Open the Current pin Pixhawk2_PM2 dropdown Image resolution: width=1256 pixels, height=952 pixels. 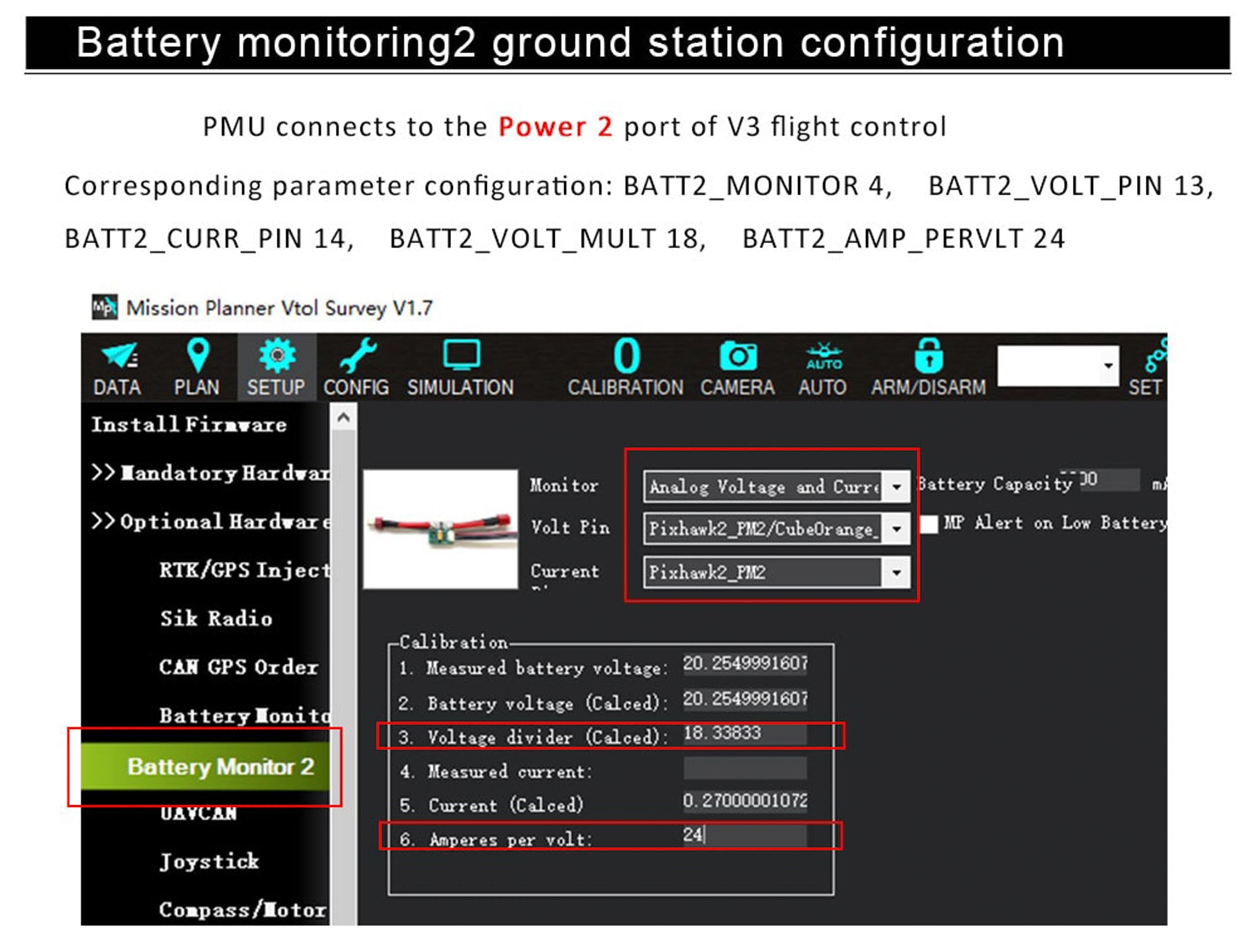[x=896, y=572]
